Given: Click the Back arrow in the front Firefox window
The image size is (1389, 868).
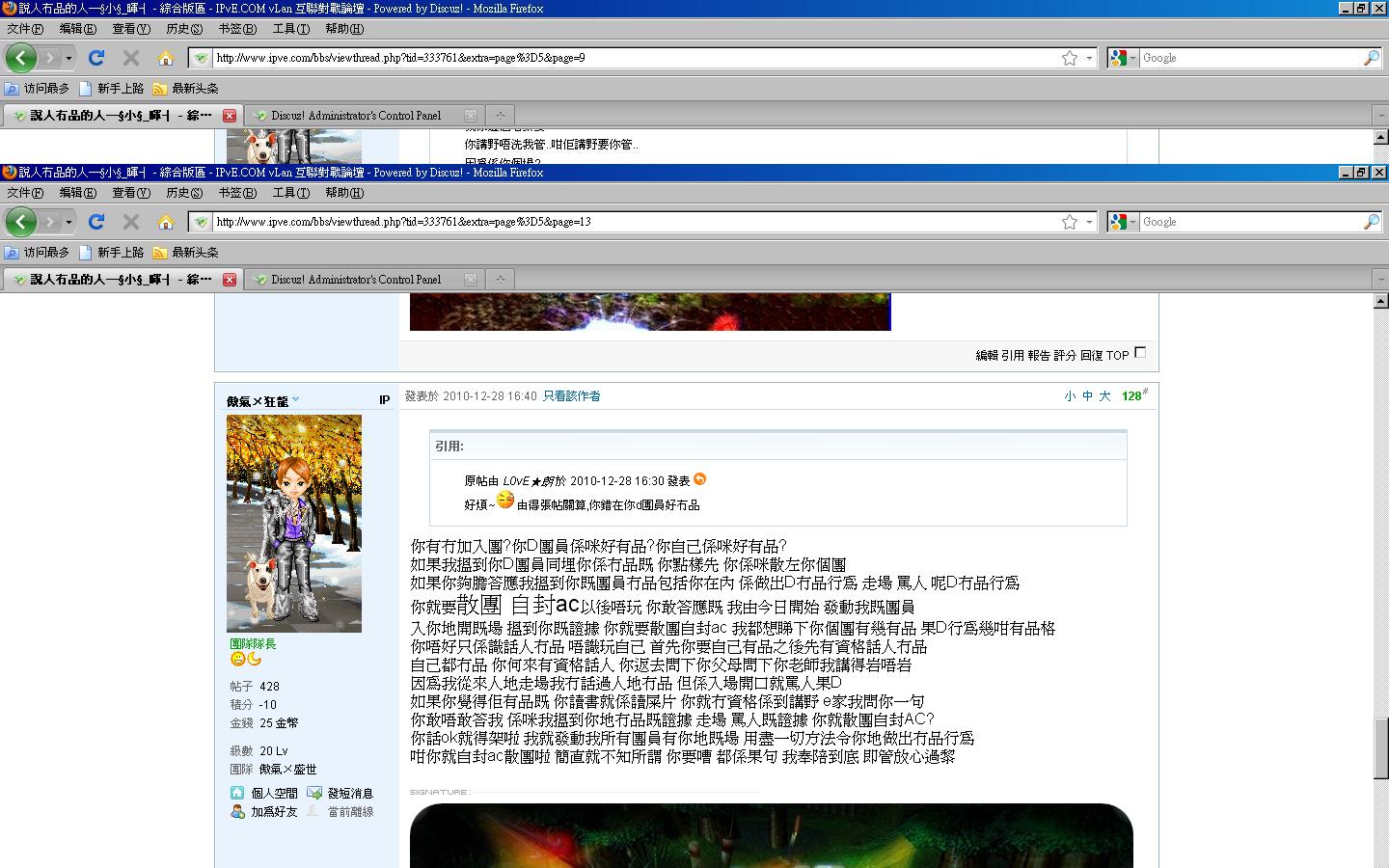Looking at the screenshot, I should click(x=20, y=222).
